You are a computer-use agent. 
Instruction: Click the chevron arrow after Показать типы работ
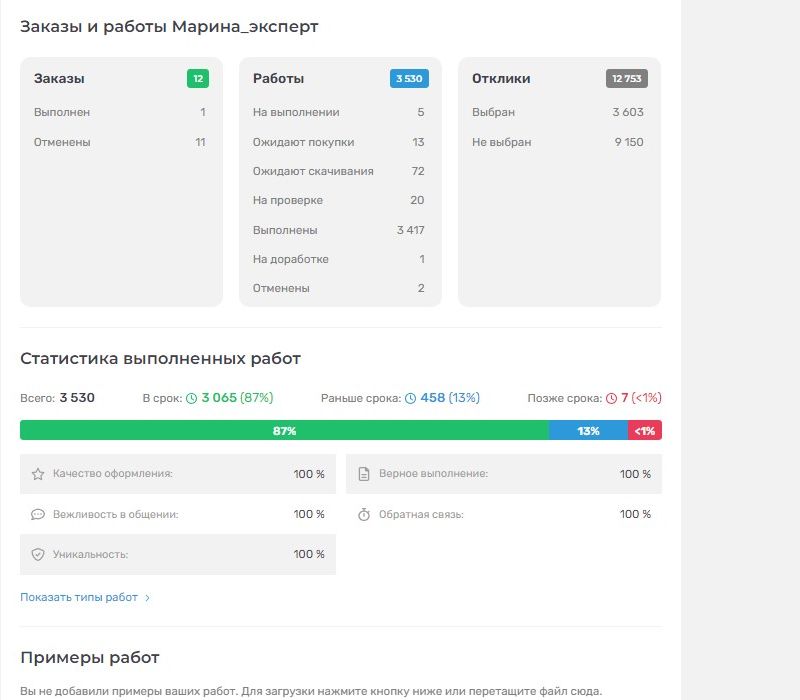148,597
